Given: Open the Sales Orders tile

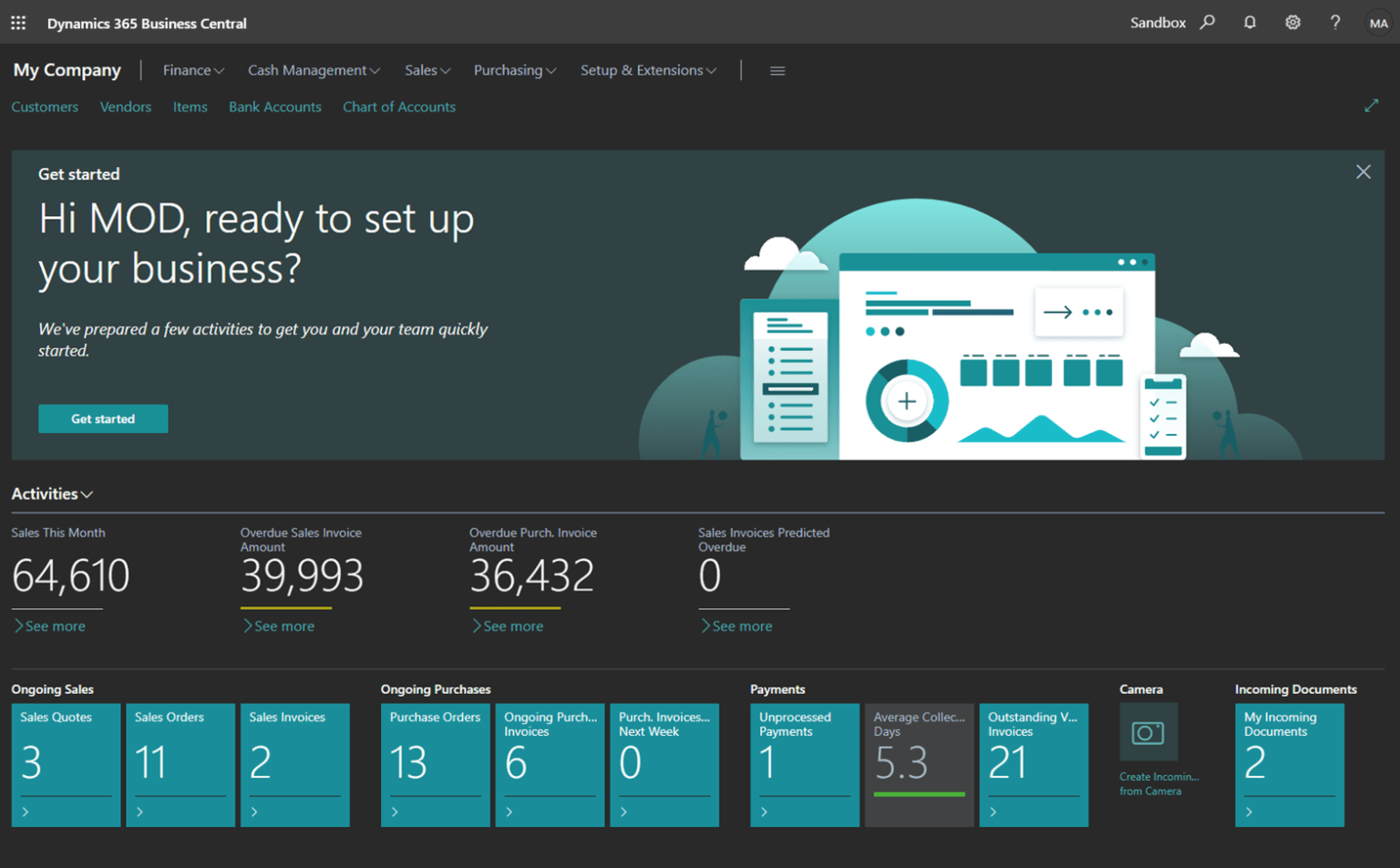Looking at the screenshot, I should (180, 765).
